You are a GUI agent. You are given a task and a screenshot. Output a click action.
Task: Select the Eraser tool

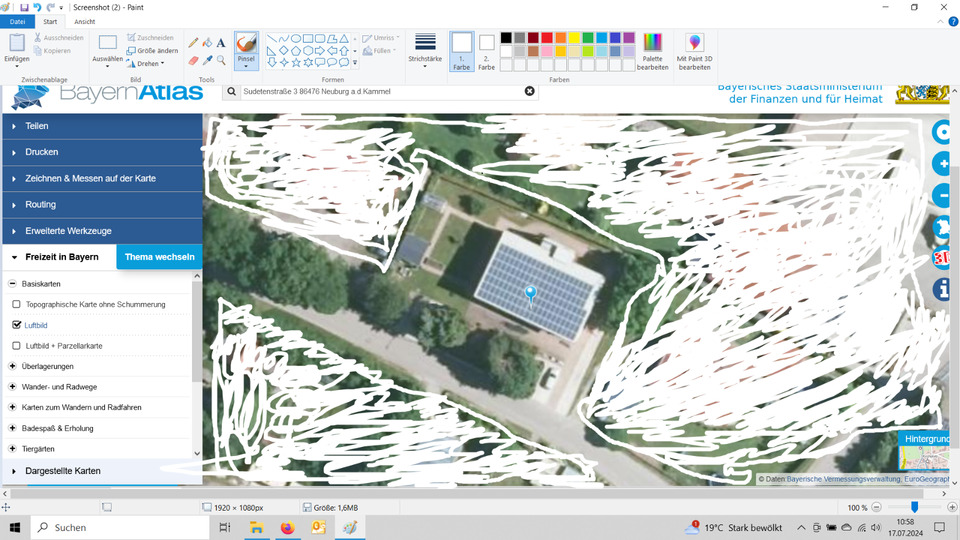[193, 61]
